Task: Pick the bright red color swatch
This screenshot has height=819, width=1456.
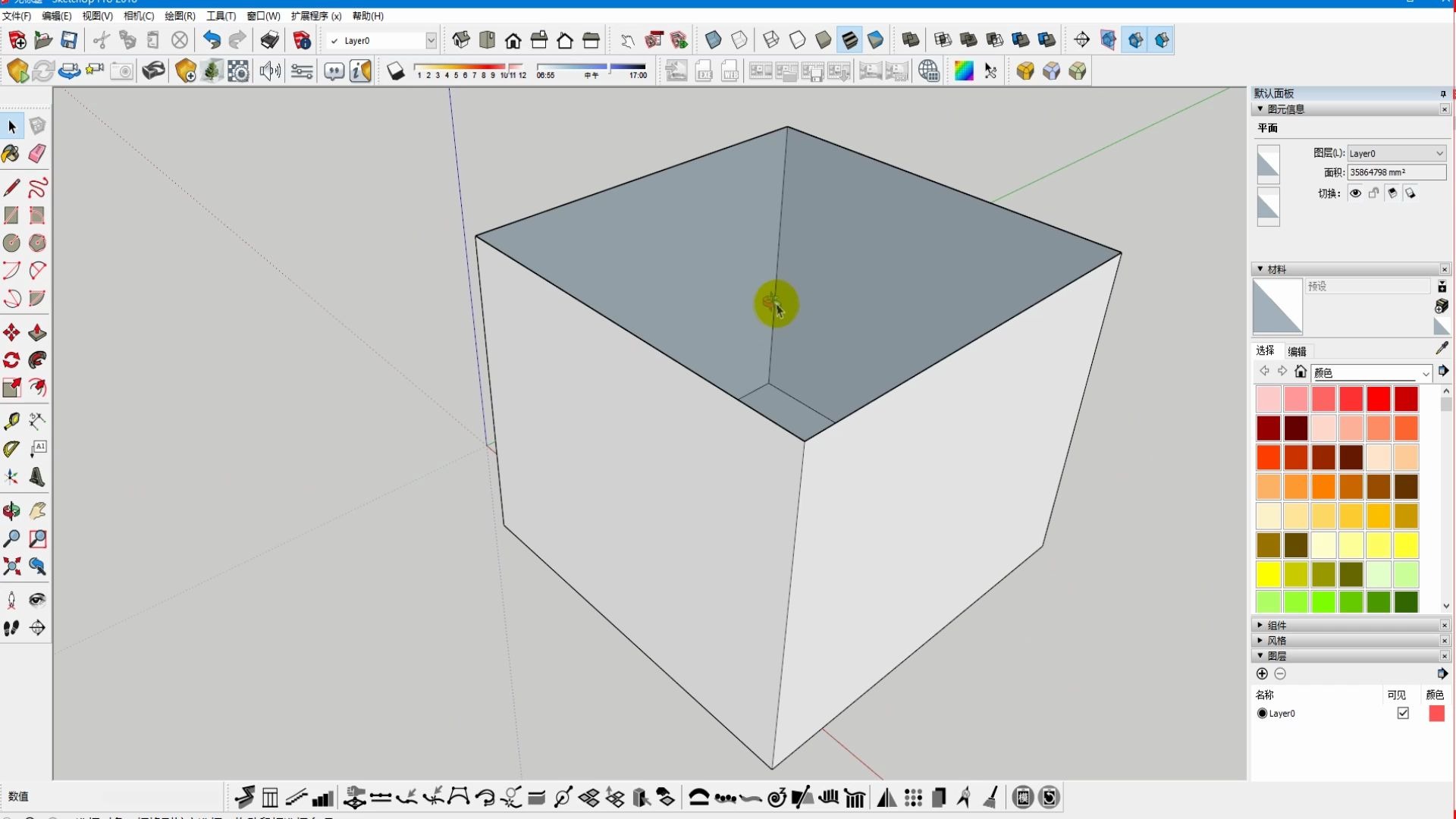Action: 1377,398
